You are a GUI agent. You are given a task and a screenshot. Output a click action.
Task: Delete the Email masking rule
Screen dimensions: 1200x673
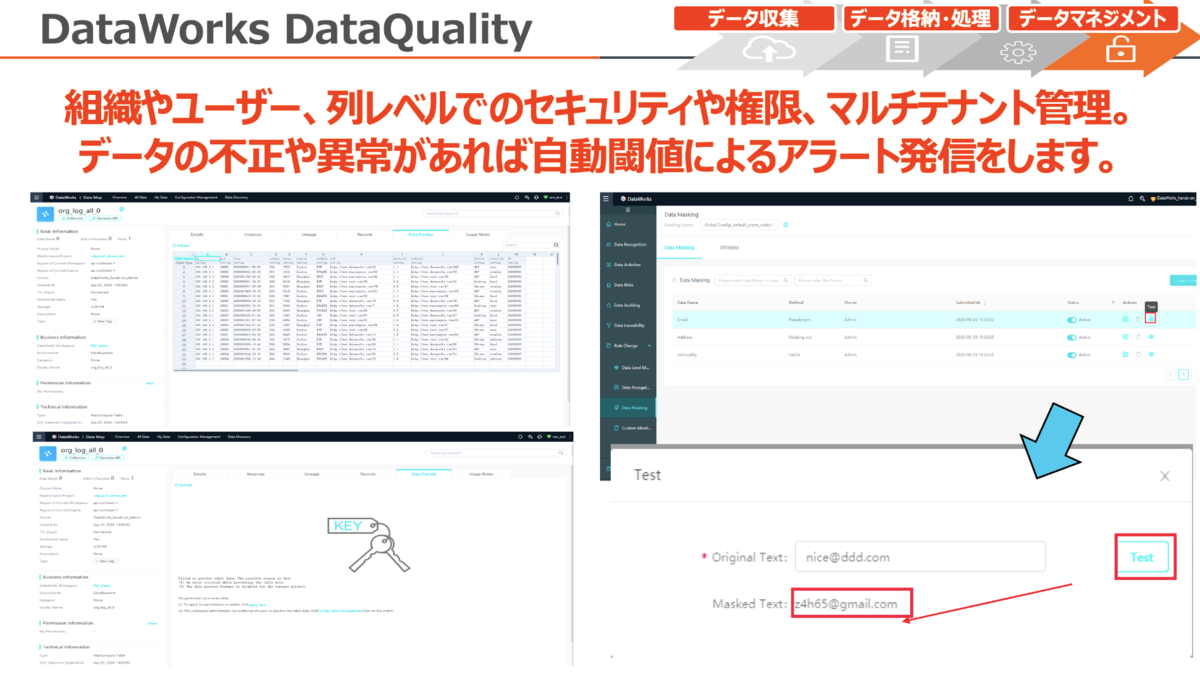(x=1138, y=319)
